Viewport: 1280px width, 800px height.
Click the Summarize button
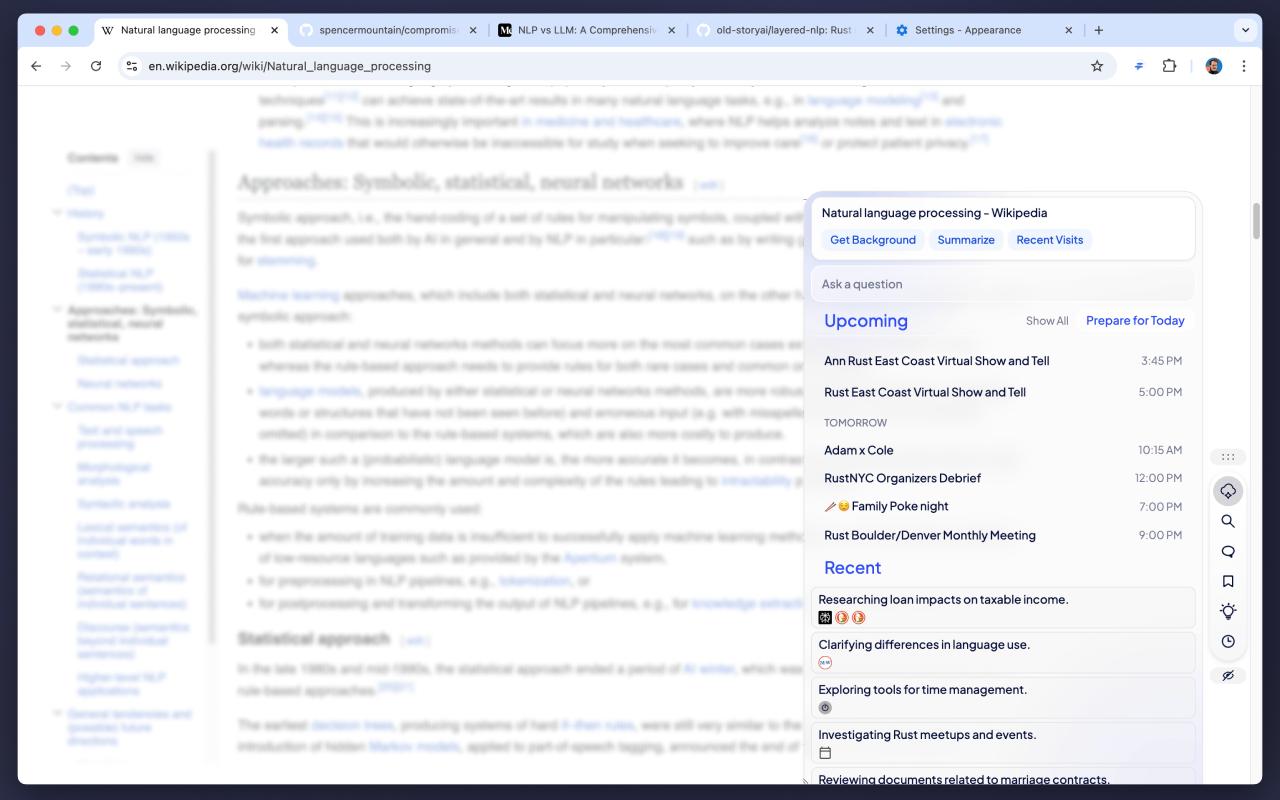coord(966,240)
